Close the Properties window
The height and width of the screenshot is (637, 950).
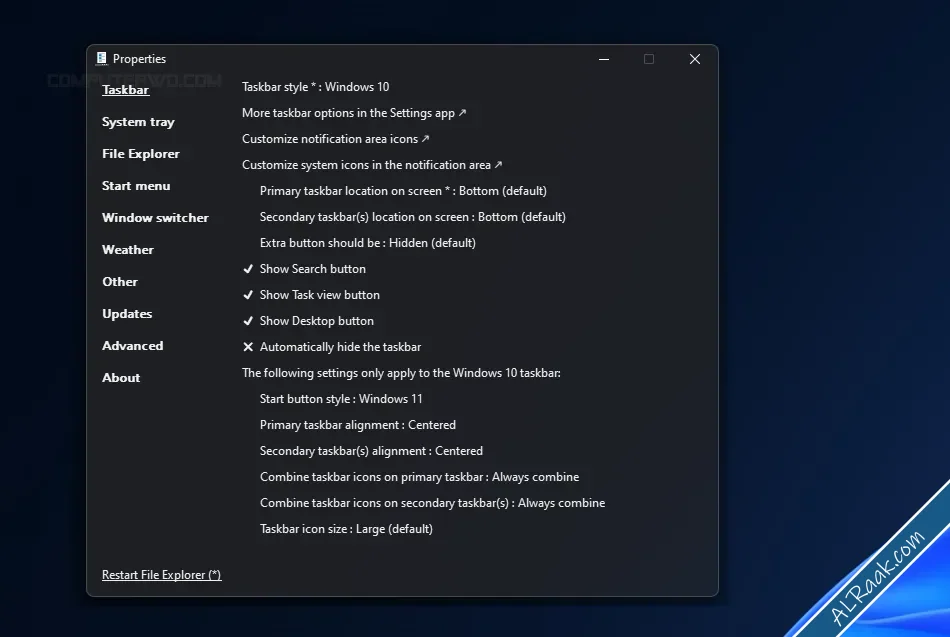coord(694,59)
